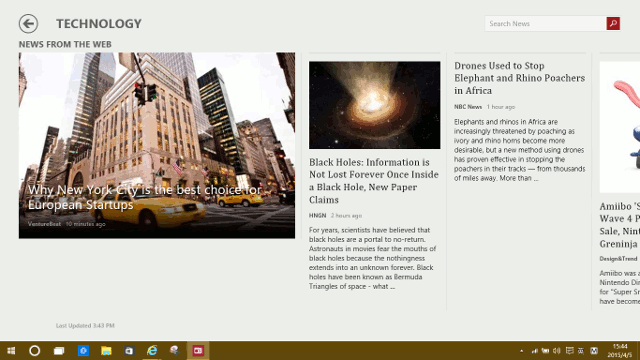Open File Explorer from the taskbar
The image size is (640, 360).
pos(106,351)
